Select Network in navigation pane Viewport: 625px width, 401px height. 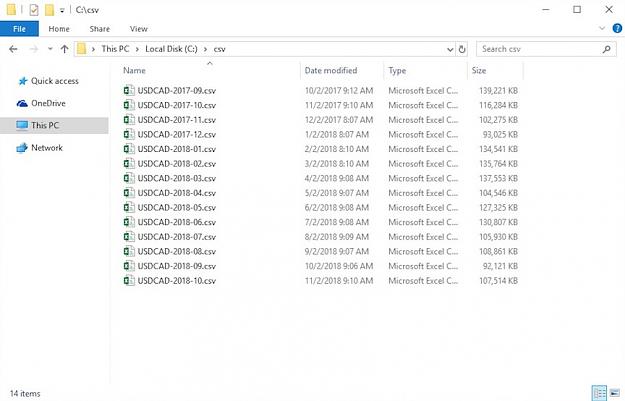click(39, 147)
